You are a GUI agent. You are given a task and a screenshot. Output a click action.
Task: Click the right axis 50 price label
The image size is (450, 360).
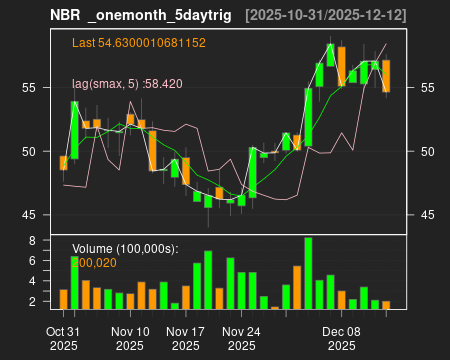(x=428, y=152)
